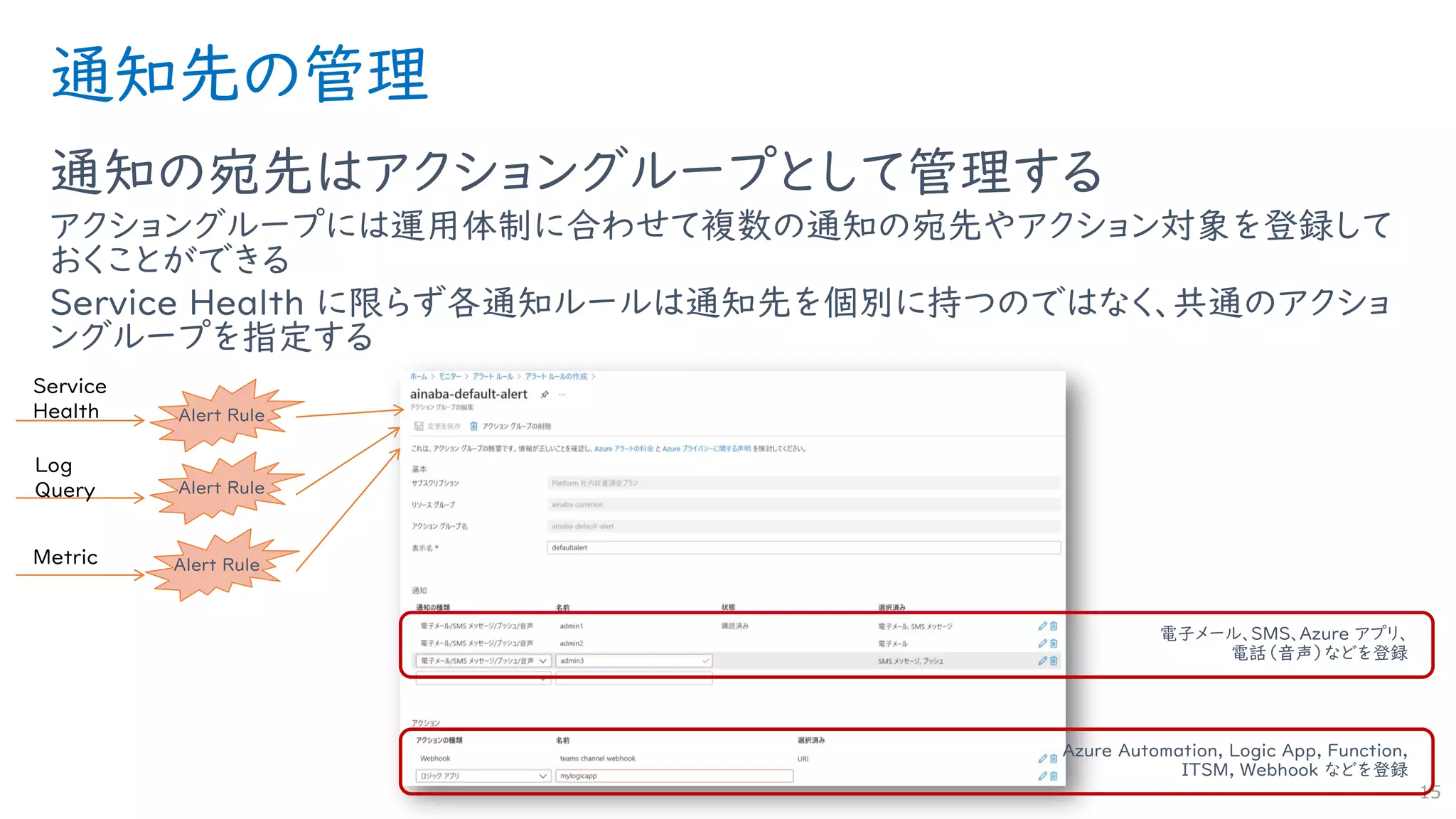
Task: Select the admin2 name cell
Action: pyautogui.click(x=572, y=643)
